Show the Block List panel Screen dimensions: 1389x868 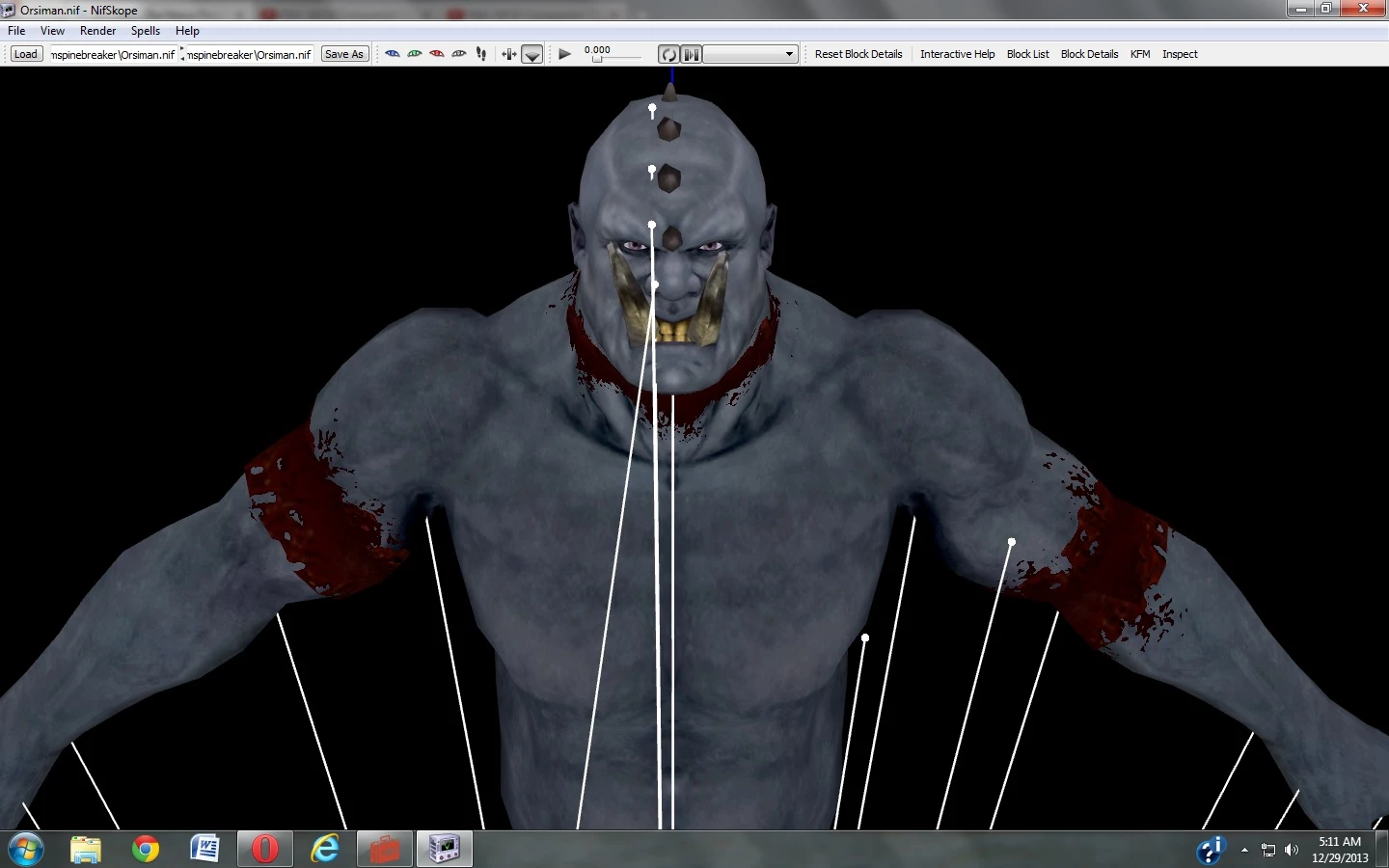pos(1027,54)
